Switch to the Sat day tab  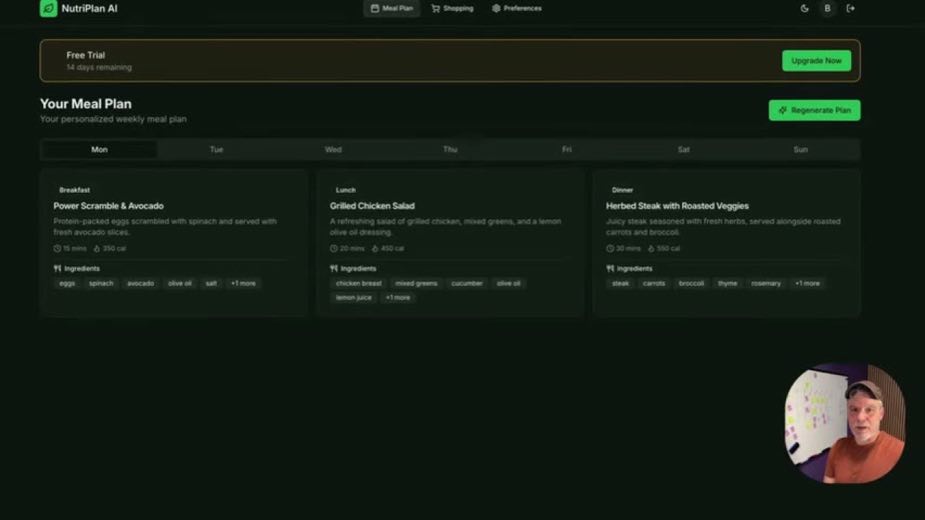[x=684, y=149]
